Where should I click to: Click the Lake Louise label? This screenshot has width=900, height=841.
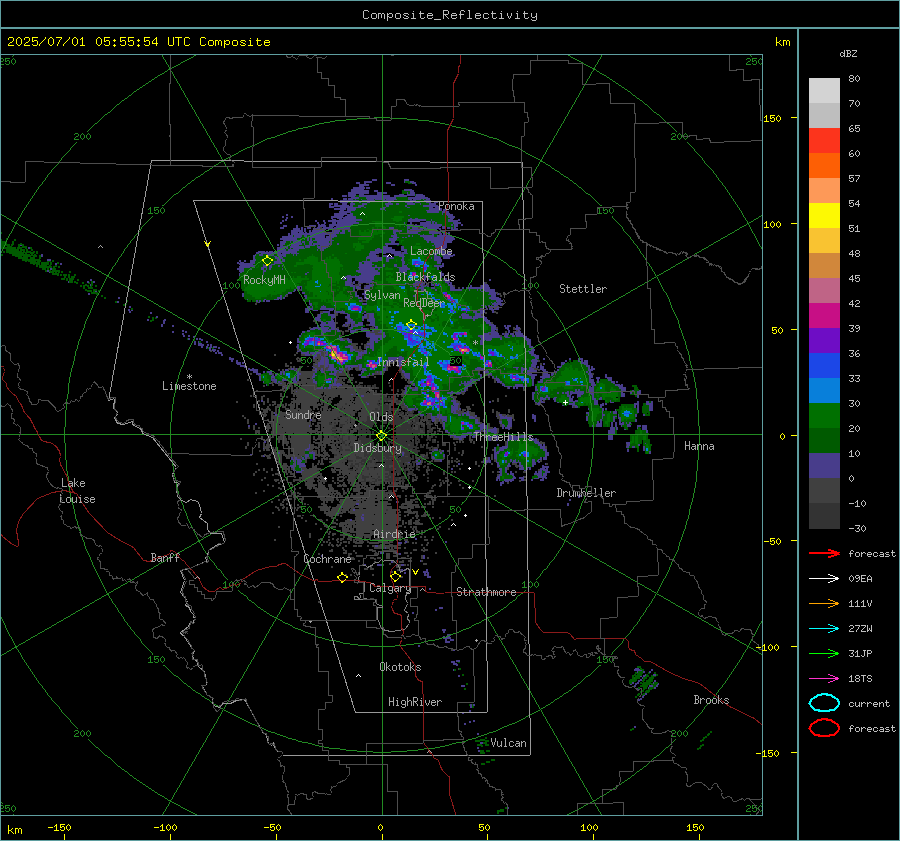[x=77, y=491]
